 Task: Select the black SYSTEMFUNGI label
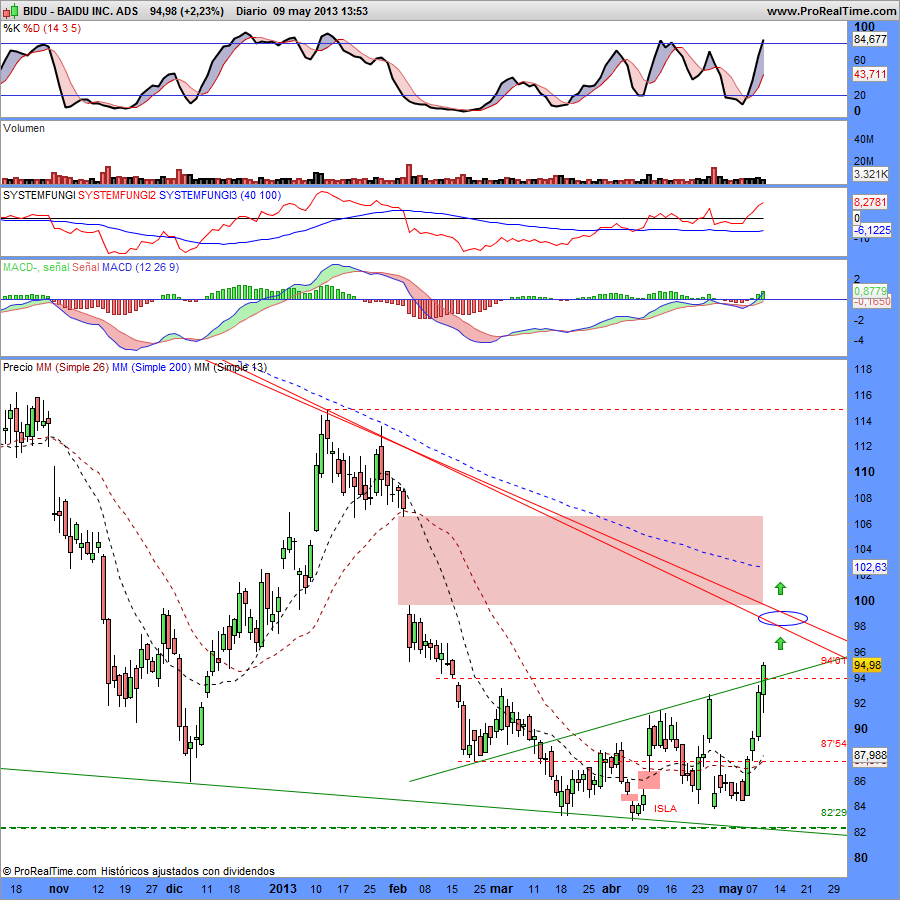click(39, 195)
